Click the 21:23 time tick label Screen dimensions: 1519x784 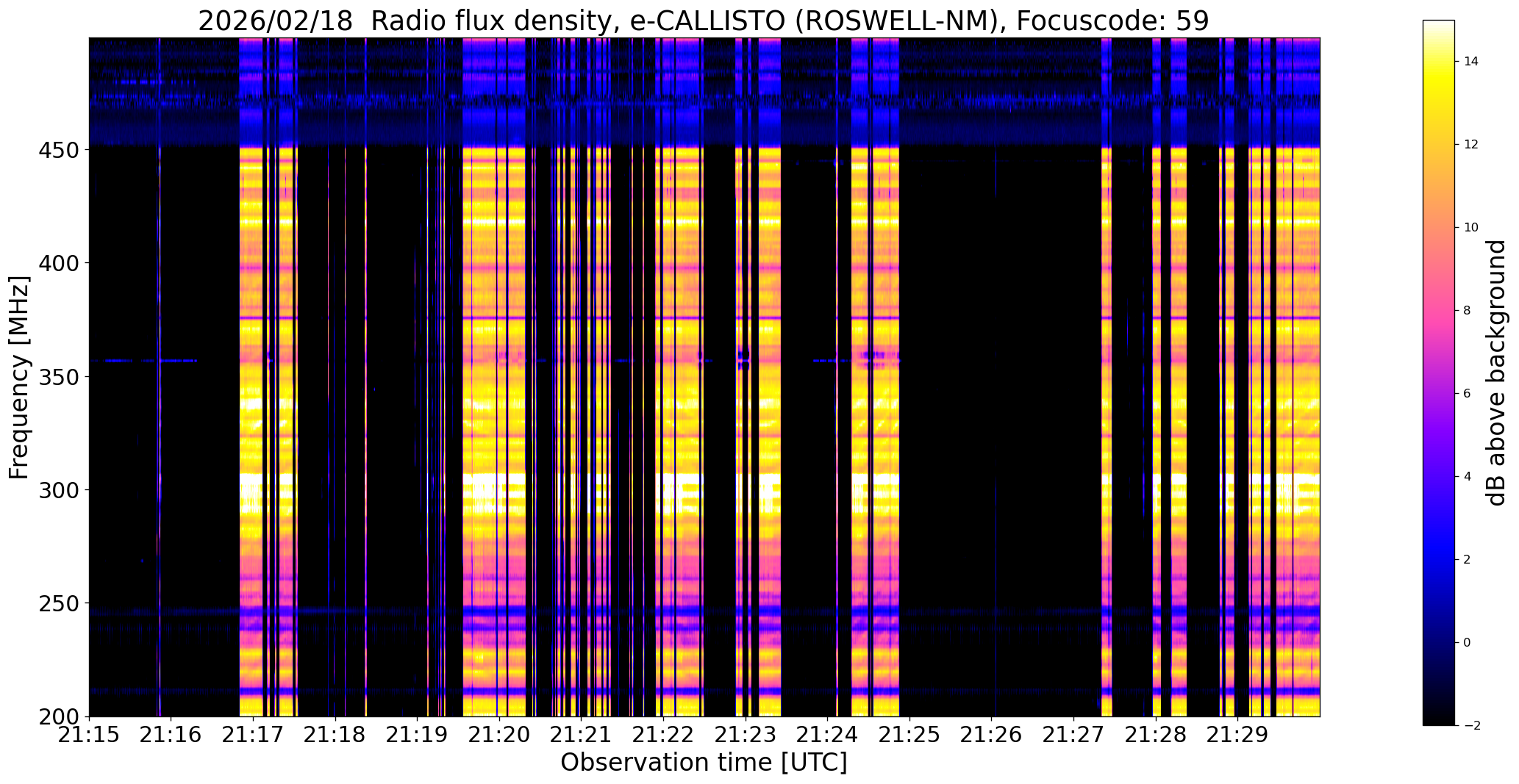(x=746, y=735)
